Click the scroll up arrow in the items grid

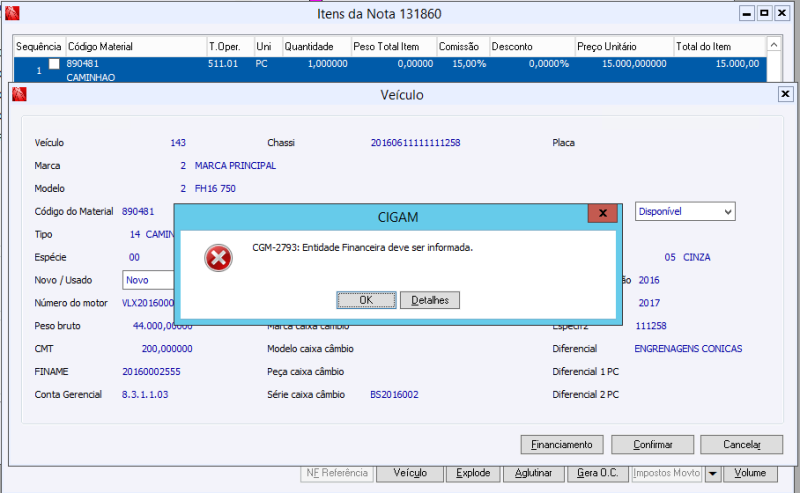[x=773, y=45]
